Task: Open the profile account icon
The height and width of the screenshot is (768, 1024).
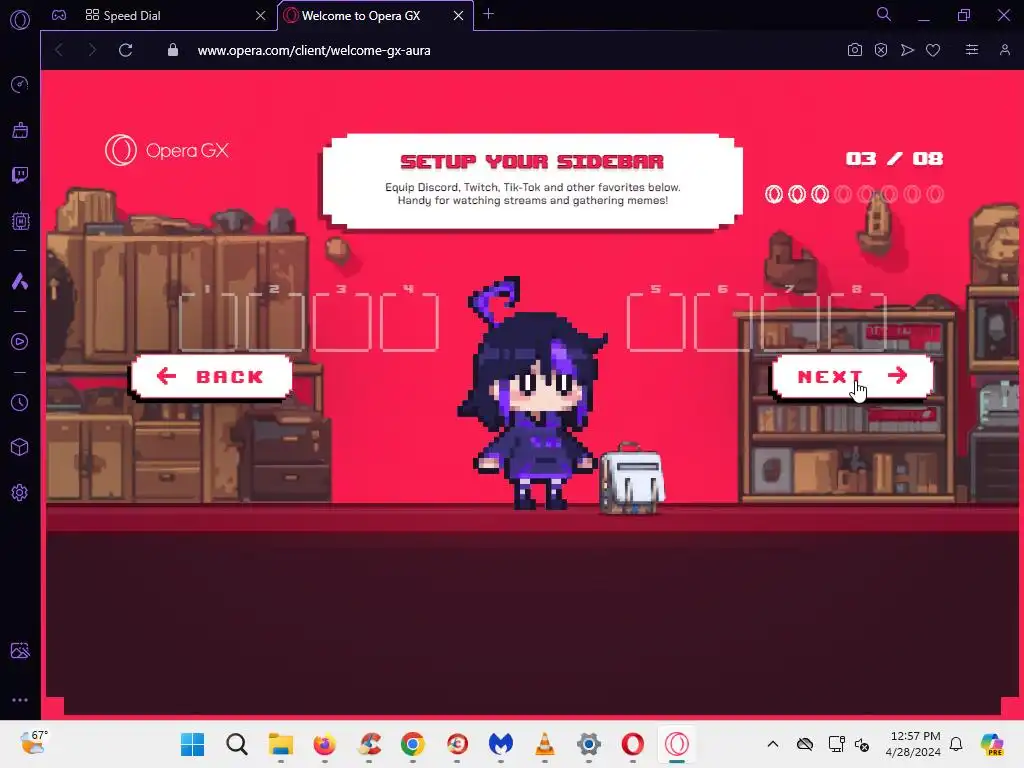Action: pyautogui.click(x=1005, y=50)
